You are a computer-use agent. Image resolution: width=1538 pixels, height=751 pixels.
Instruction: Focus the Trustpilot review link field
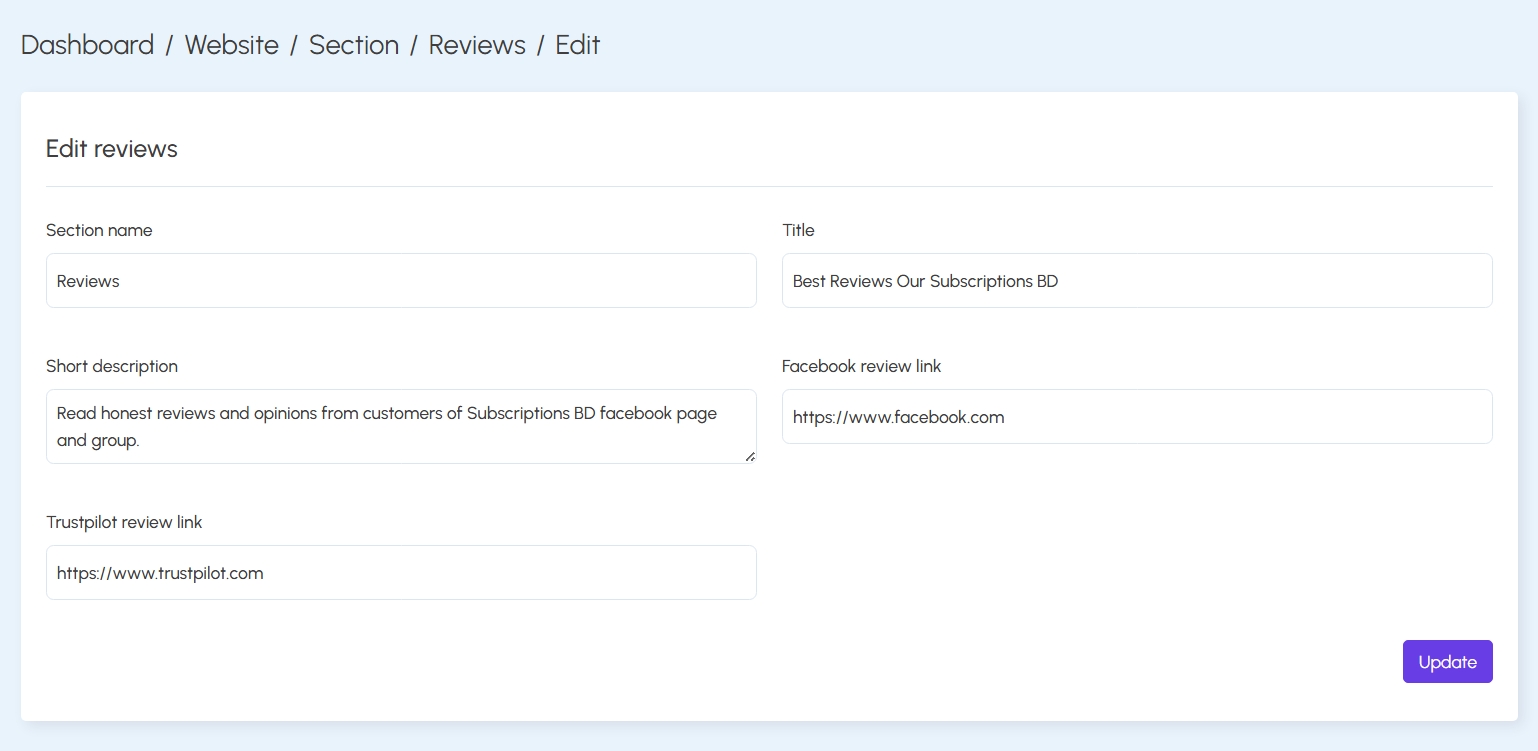coord(401,572)
